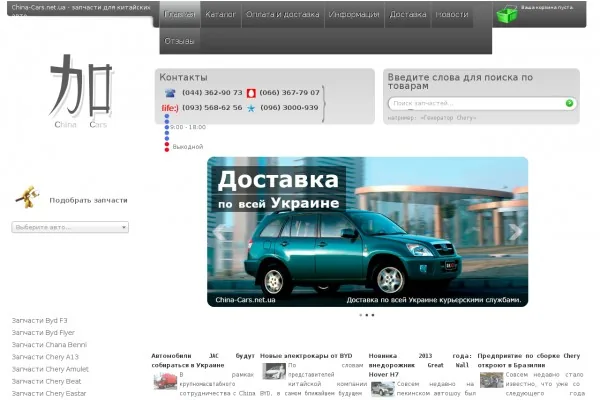
Task: Click the China Cars hieroglyph logo
Action: tap(81, 91)
